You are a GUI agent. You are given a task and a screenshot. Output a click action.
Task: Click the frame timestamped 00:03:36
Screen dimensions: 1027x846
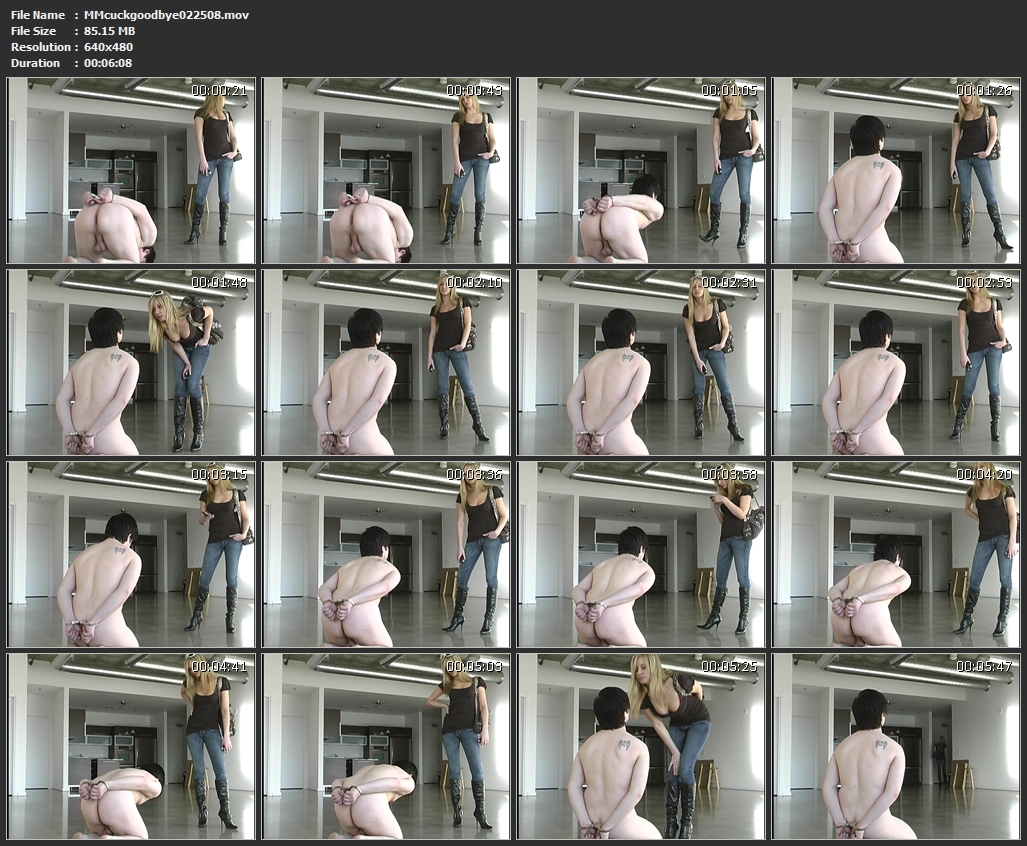tap(387, 555)
